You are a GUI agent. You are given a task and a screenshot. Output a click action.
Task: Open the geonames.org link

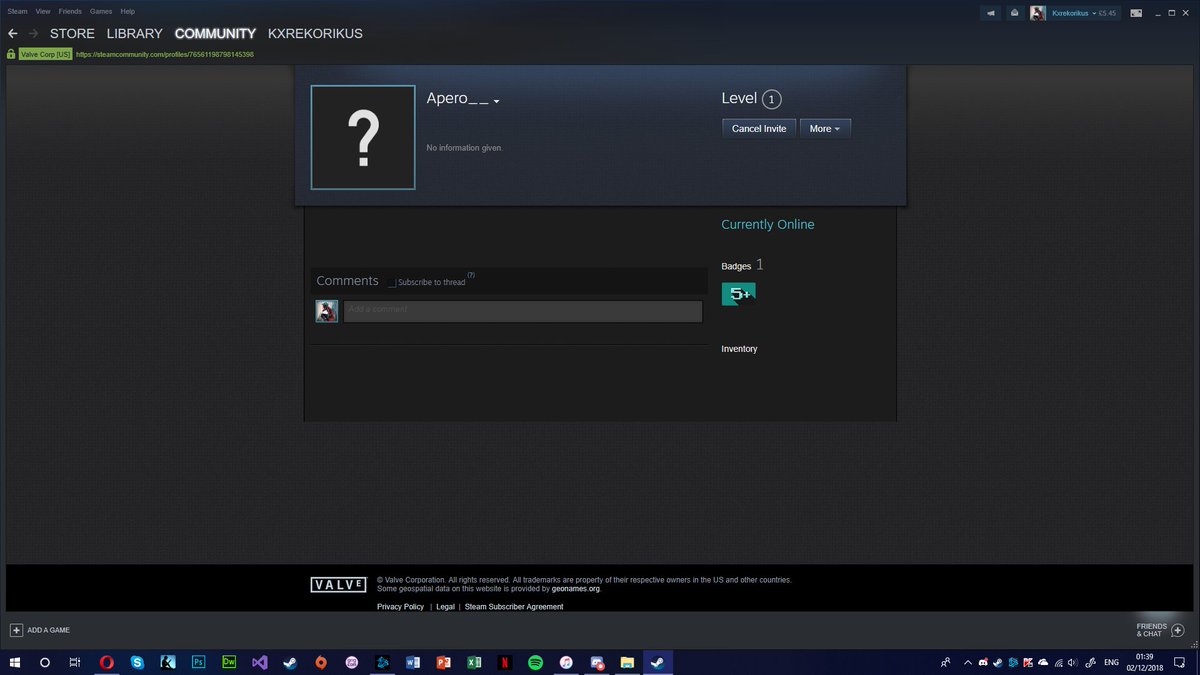(x=576, y=589)
